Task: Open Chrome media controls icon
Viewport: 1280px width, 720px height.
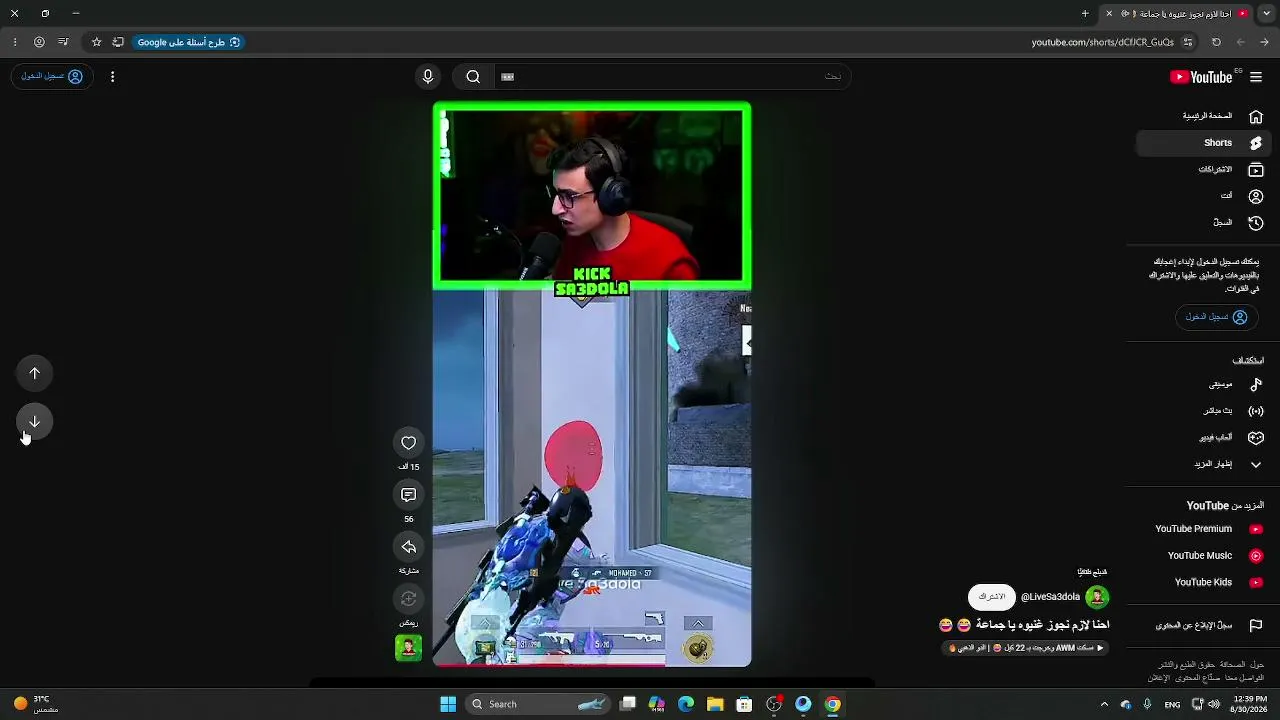Action: [x=64, y=42]
